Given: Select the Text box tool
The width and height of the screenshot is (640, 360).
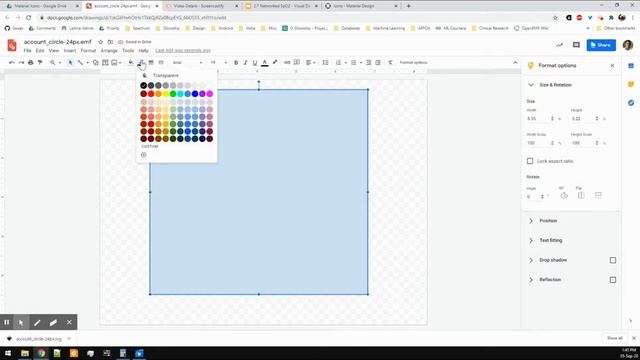Looking at the screenshot, I should coord(105,62).
